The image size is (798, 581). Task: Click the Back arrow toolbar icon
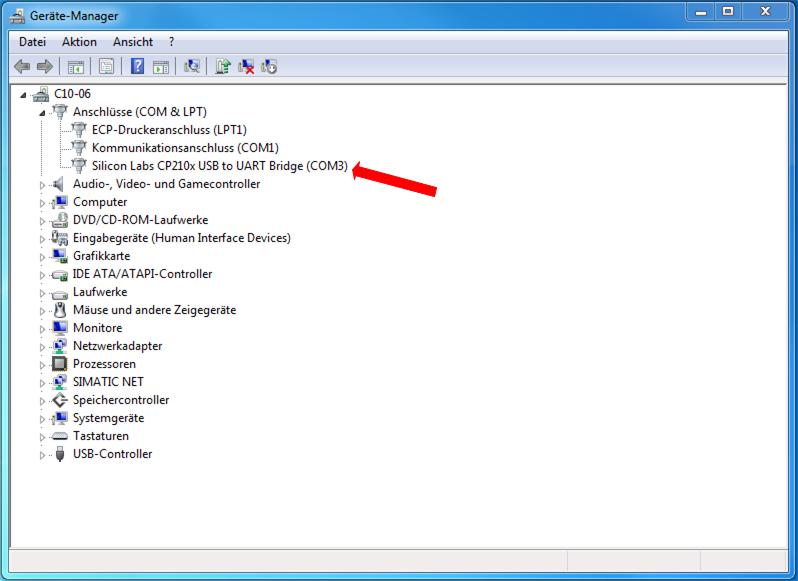22,67
